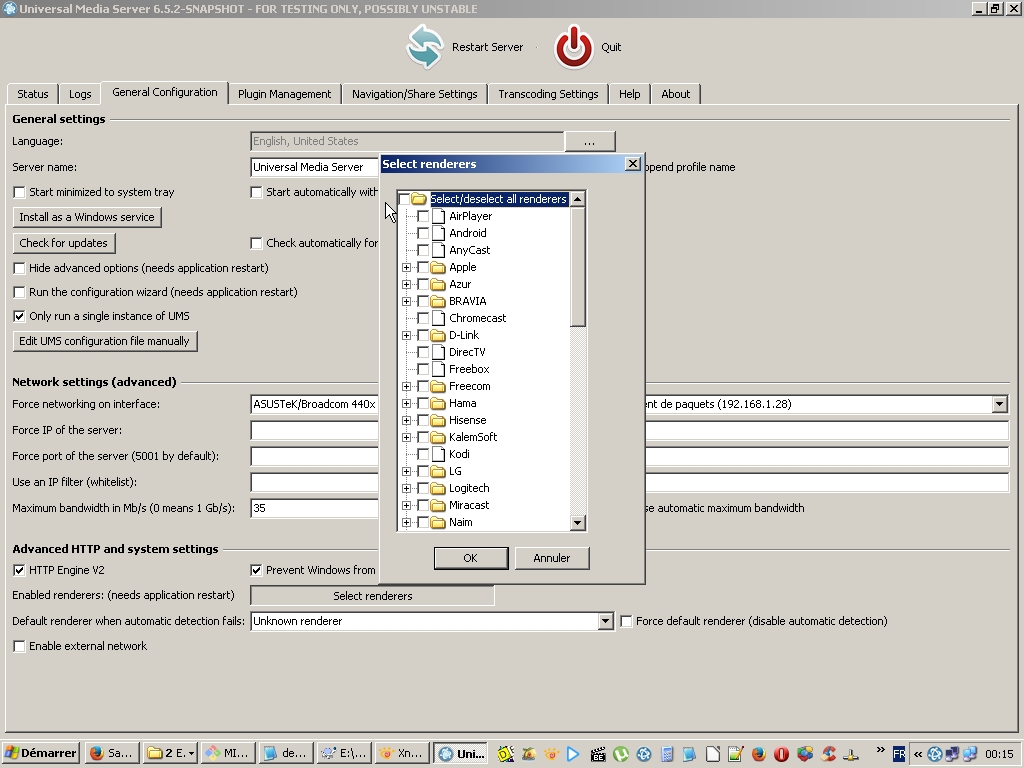The image size is (1024, 768).
Task: Open the Plugin Management tab
Action: coord(285,94)
